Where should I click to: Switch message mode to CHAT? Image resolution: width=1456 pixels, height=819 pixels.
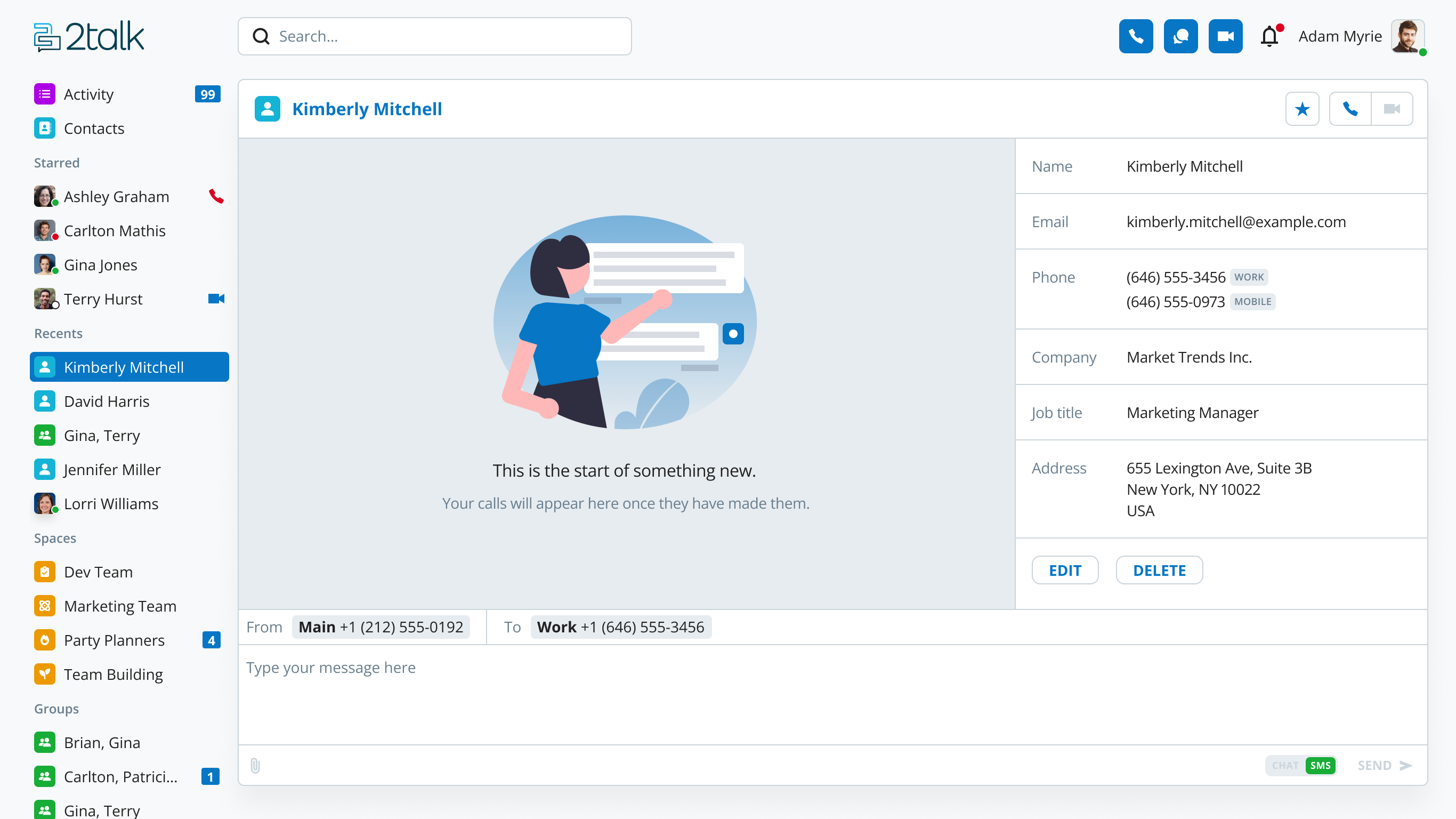point(1285,765)
